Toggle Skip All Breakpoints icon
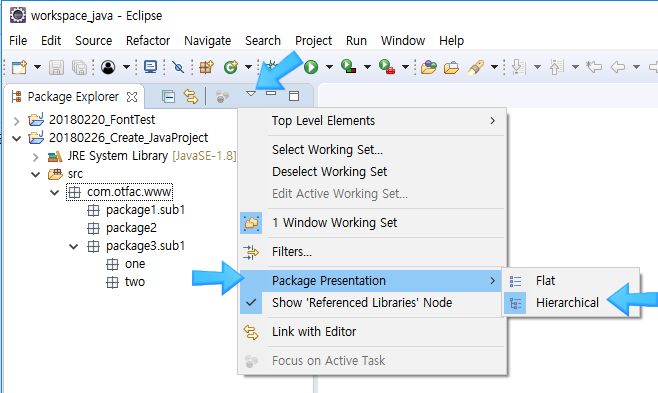 pyautogui.click(x=178, y=67)
